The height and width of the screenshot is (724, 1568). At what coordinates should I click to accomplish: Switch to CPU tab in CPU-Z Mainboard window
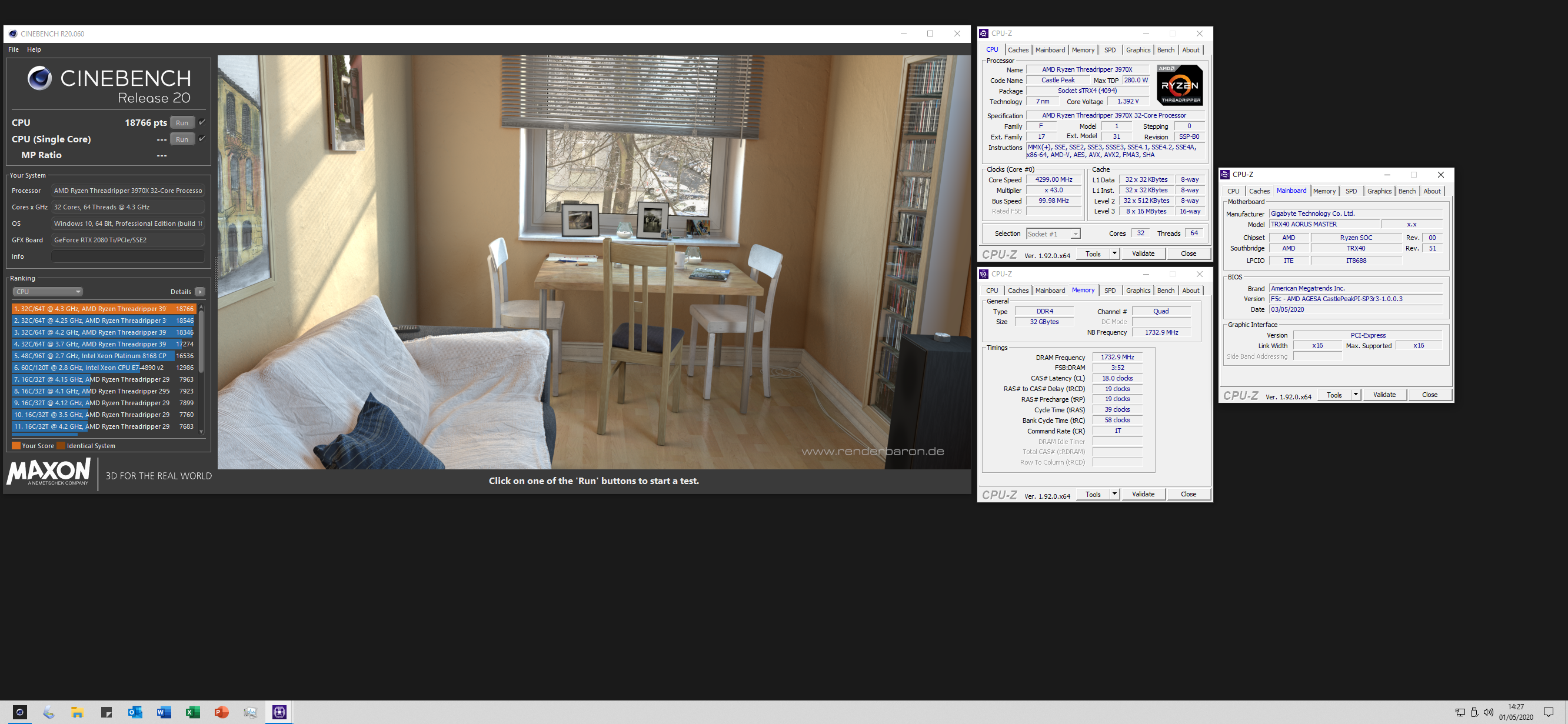1233,191
